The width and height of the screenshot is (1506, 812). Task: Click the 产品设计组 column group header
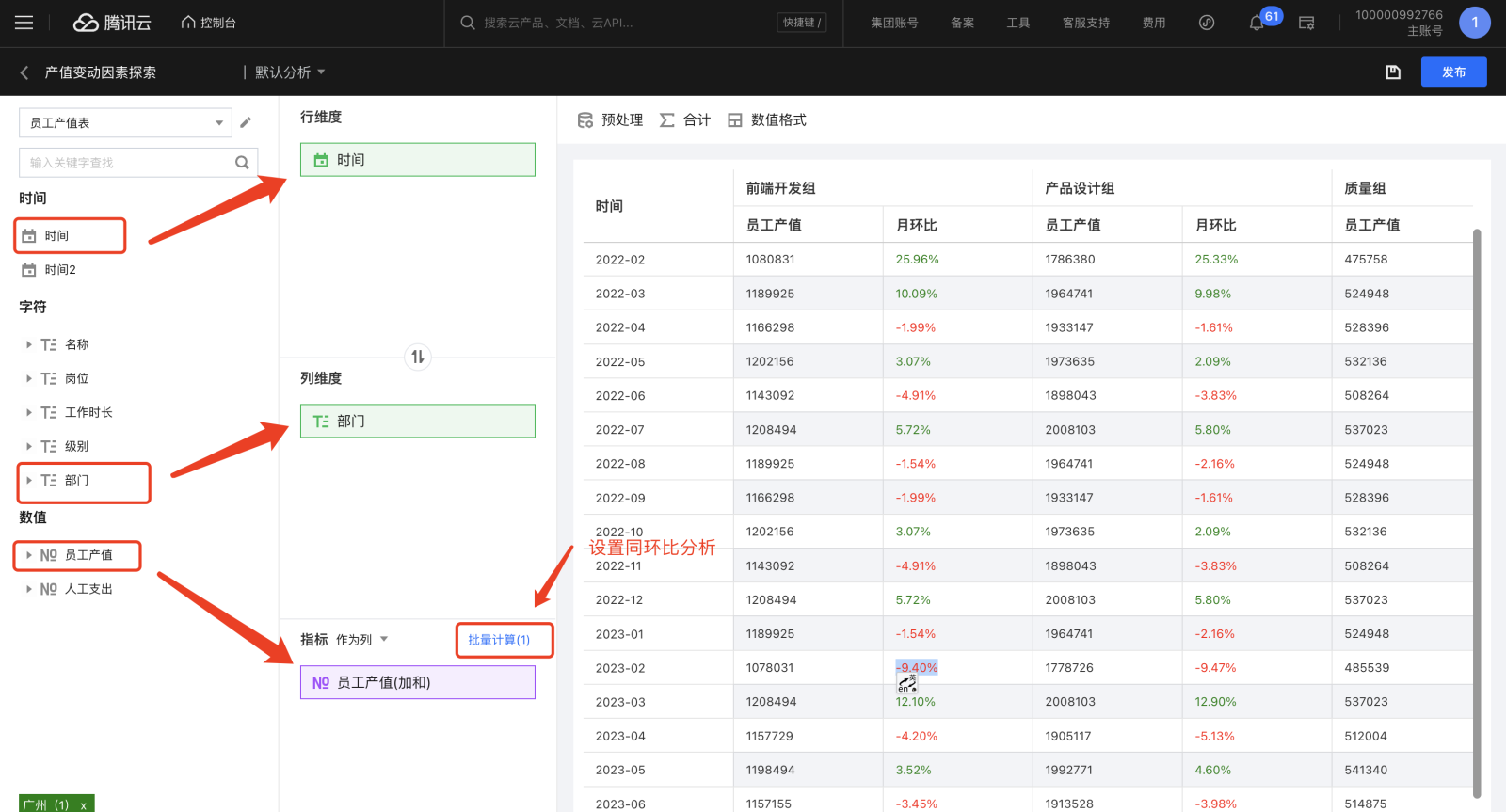tap(1080, 188)
